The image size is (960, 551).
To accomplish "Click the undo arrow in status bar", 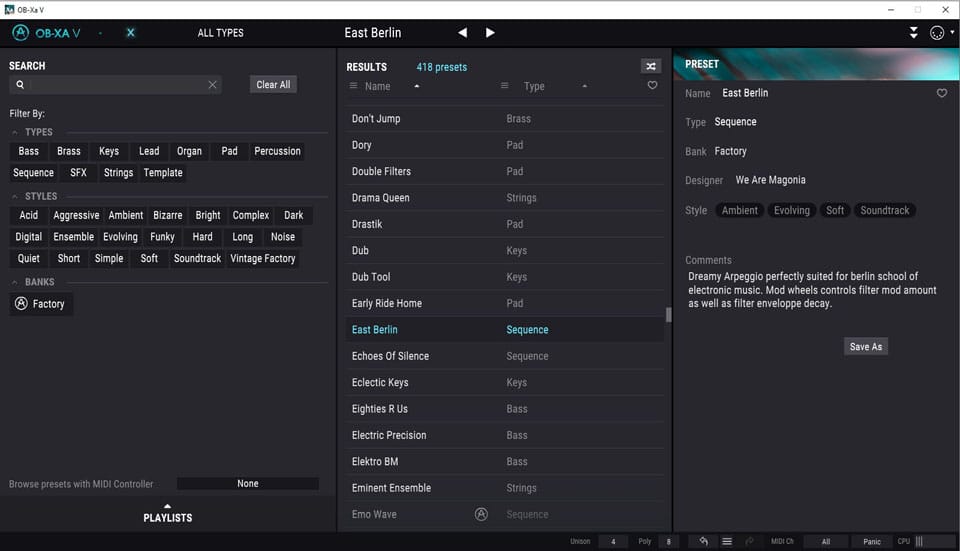I will (703, 541).
